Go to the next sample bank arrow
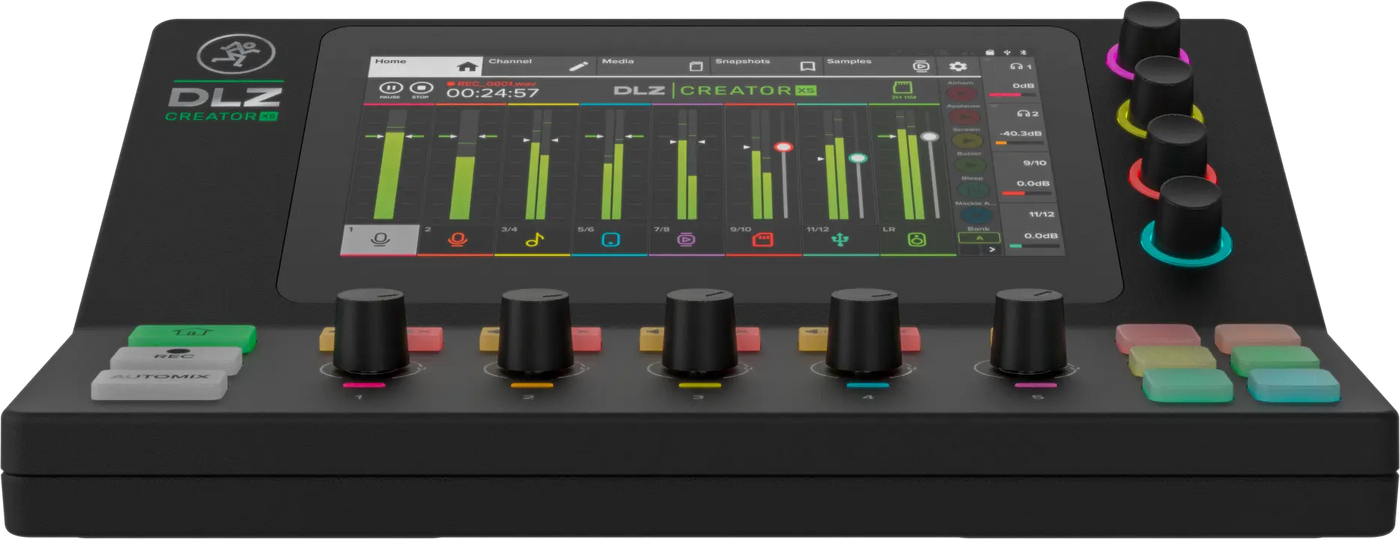 pos(991,249)
